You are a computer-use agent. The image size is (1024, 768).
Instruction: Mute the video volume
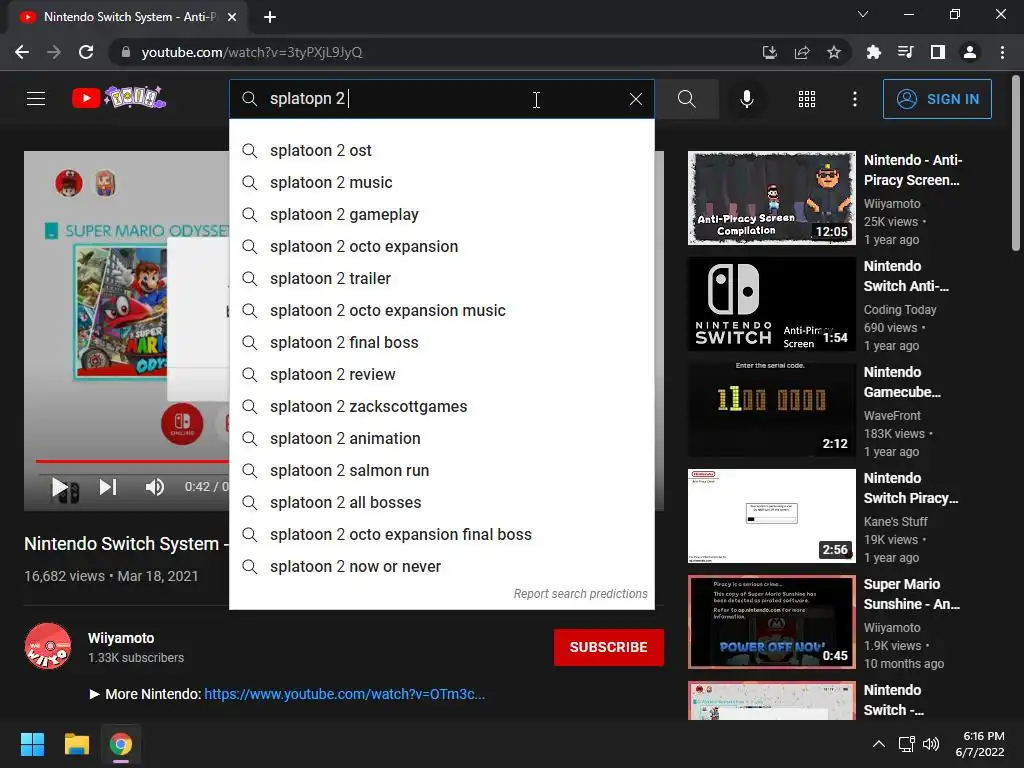tap(155, 487)
